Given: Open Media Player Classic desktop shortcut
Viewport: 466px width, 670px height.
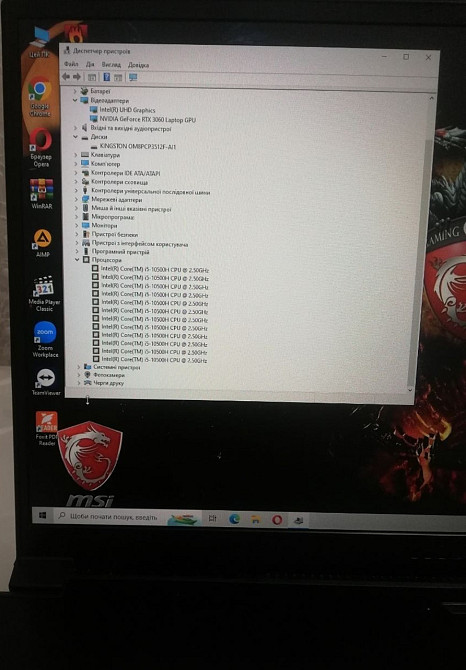Looking at the screenshot, I should 44,294.
